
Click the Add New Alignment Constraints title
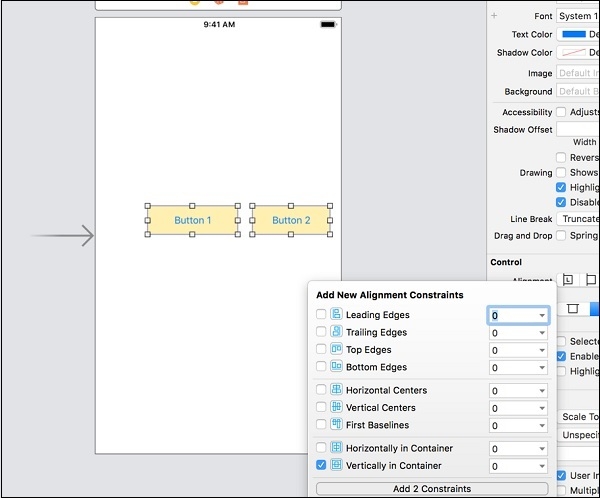(x=390, y=295)
